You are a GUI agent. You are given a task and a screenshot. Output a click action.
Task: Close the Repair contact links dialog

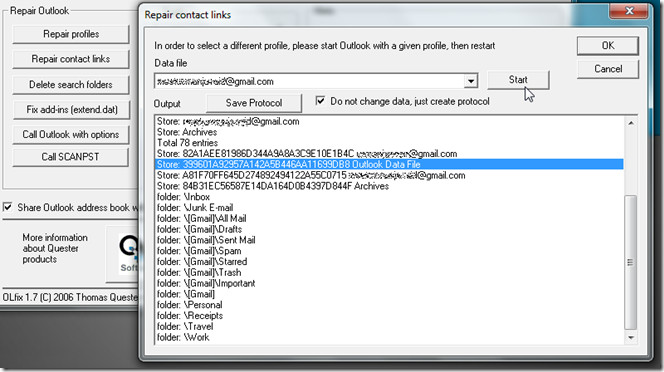click(x=628, y=11)
